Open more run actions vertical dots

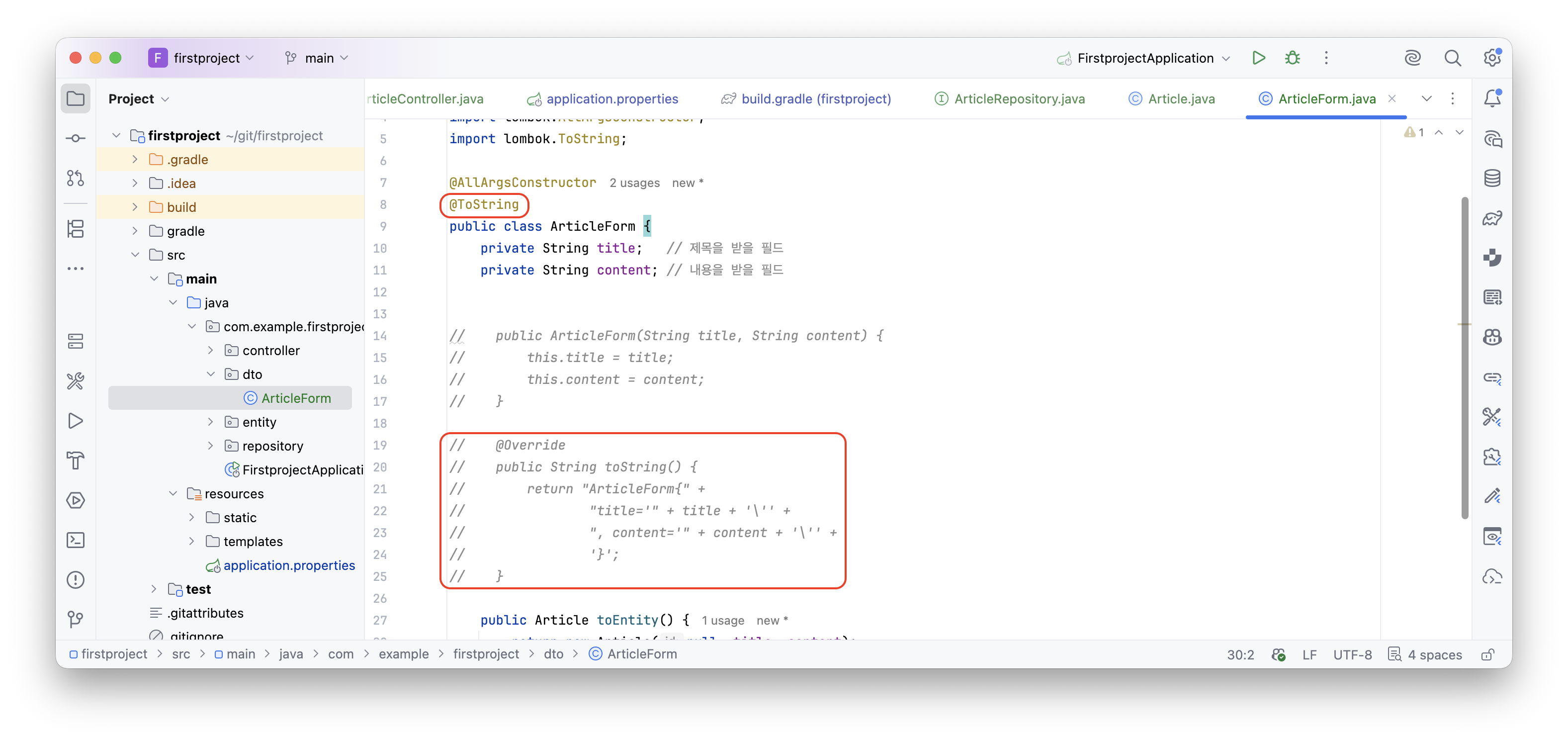tap(1326, 58)
